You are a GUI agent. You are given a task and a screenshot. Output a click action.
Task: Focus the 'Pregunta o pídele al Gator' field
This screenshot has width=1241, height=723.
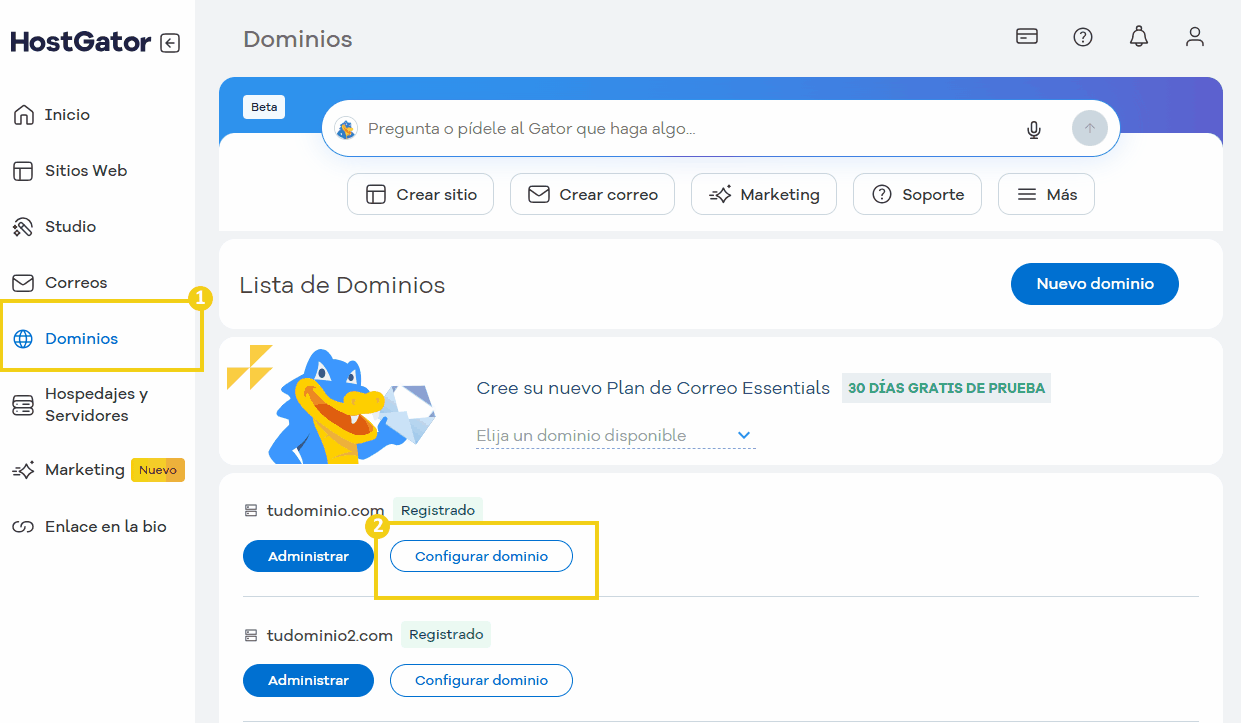(x=680, y=129)
